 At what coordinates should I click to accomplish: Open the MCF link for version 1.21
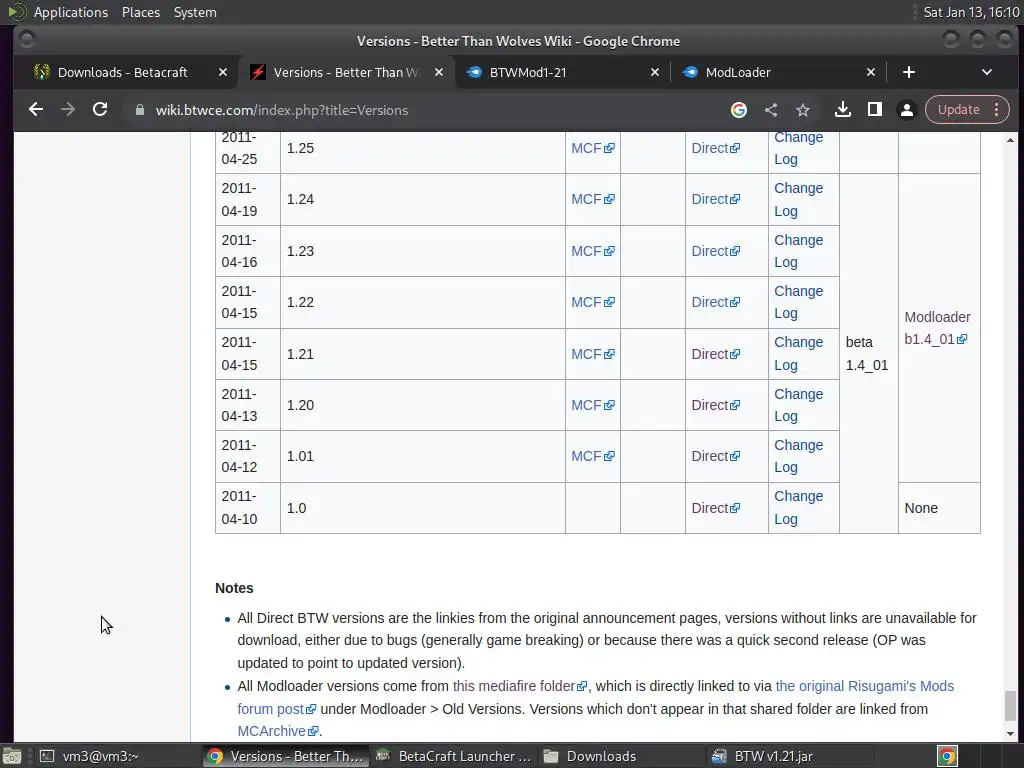(592, 354)
